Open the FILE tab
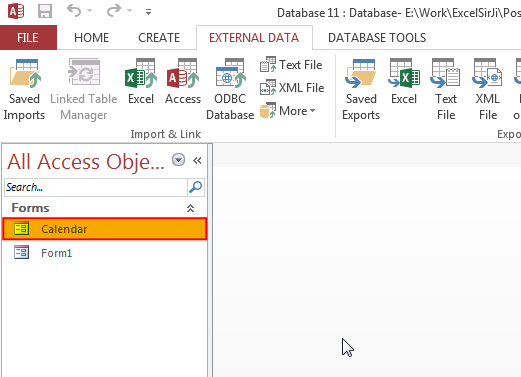This screenshot has height=377, width=521. (28, 38)
